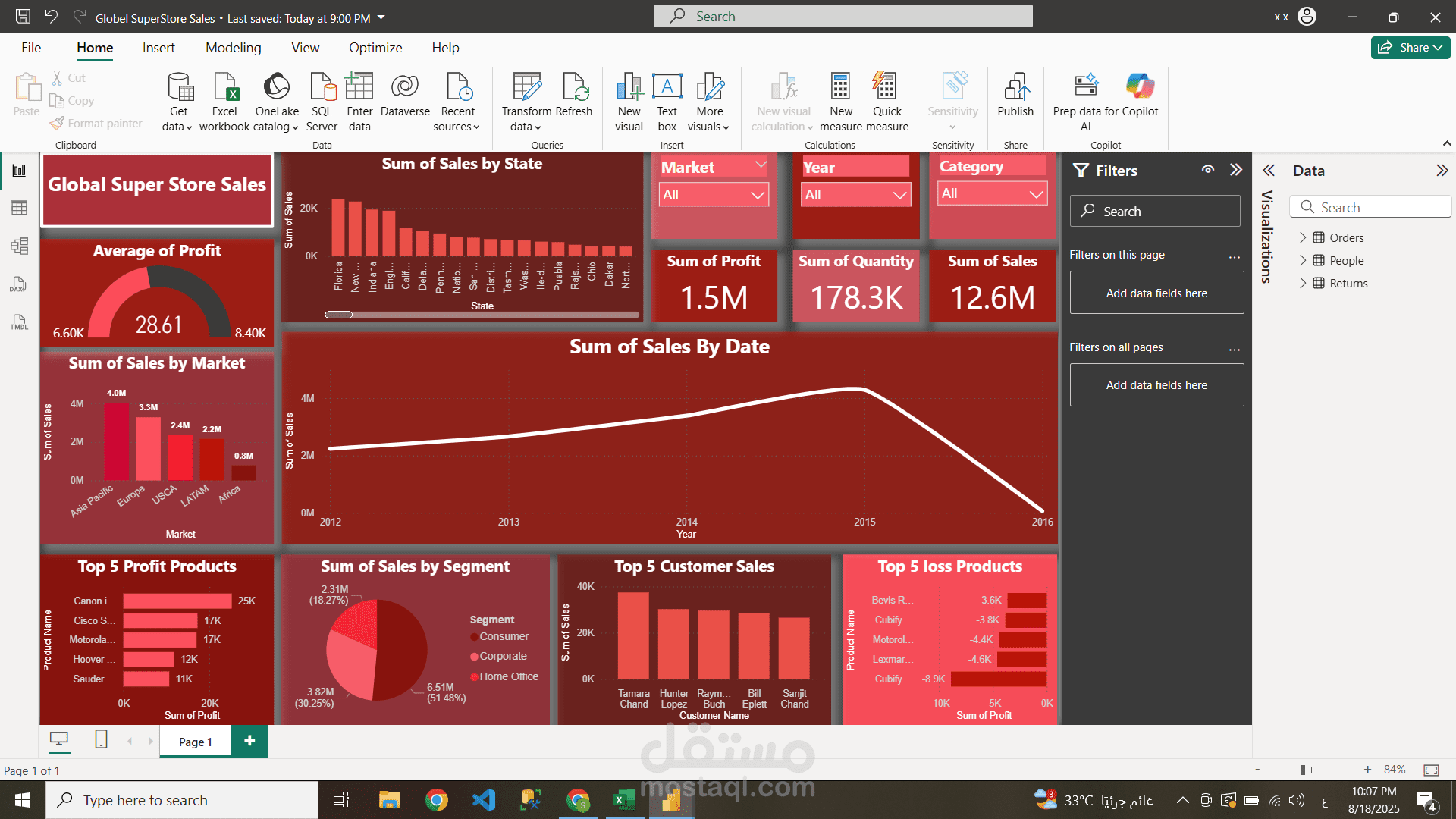Open options for Filters on all pages
This screenshot has height=819, width=1456.
[x=1235, y=349]
